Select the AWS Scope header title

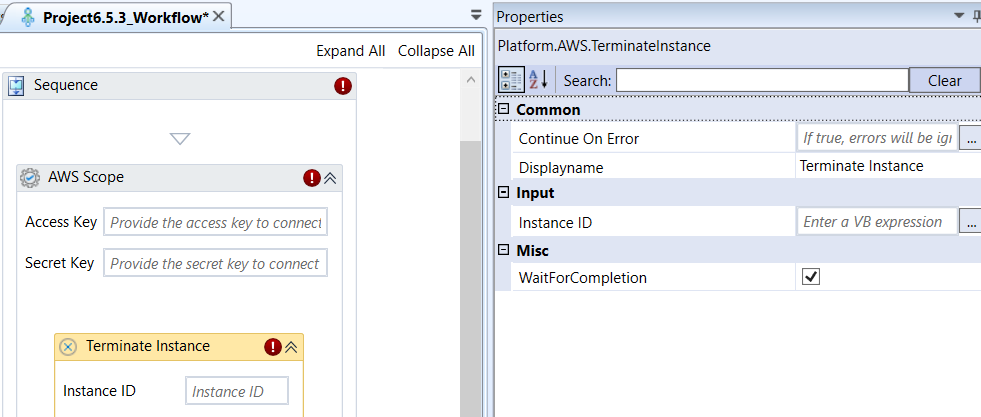[86, 178]
